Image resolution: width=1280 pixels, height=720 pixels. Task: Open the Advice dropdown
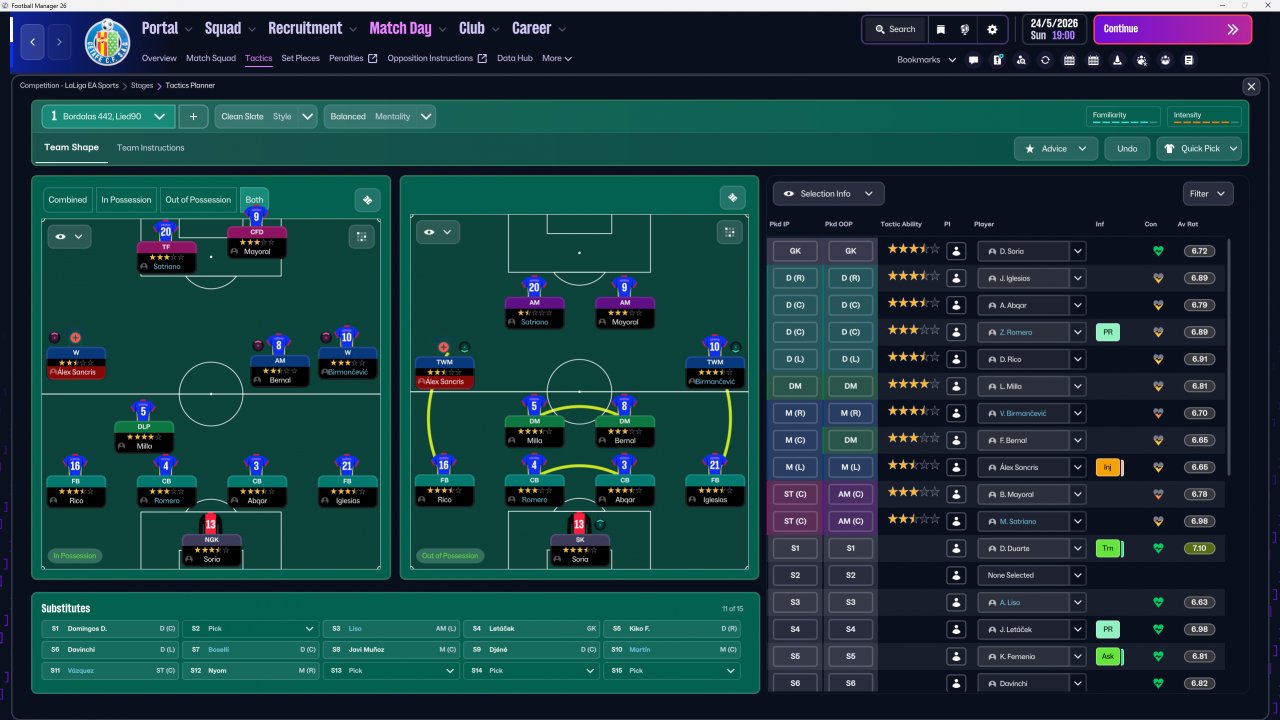click(1056, 149)
